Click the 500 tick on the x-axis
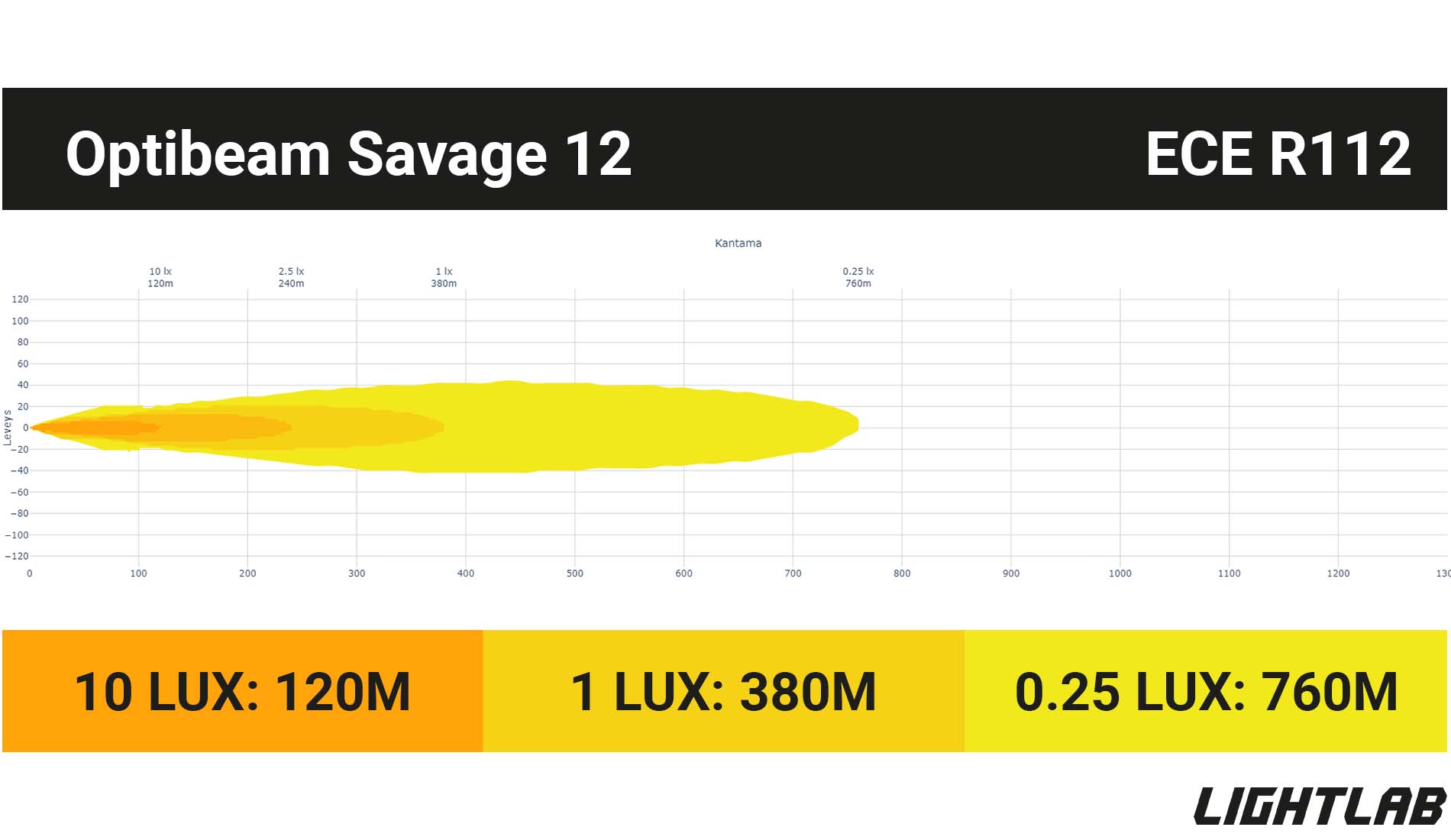 [x=575, y=573]
